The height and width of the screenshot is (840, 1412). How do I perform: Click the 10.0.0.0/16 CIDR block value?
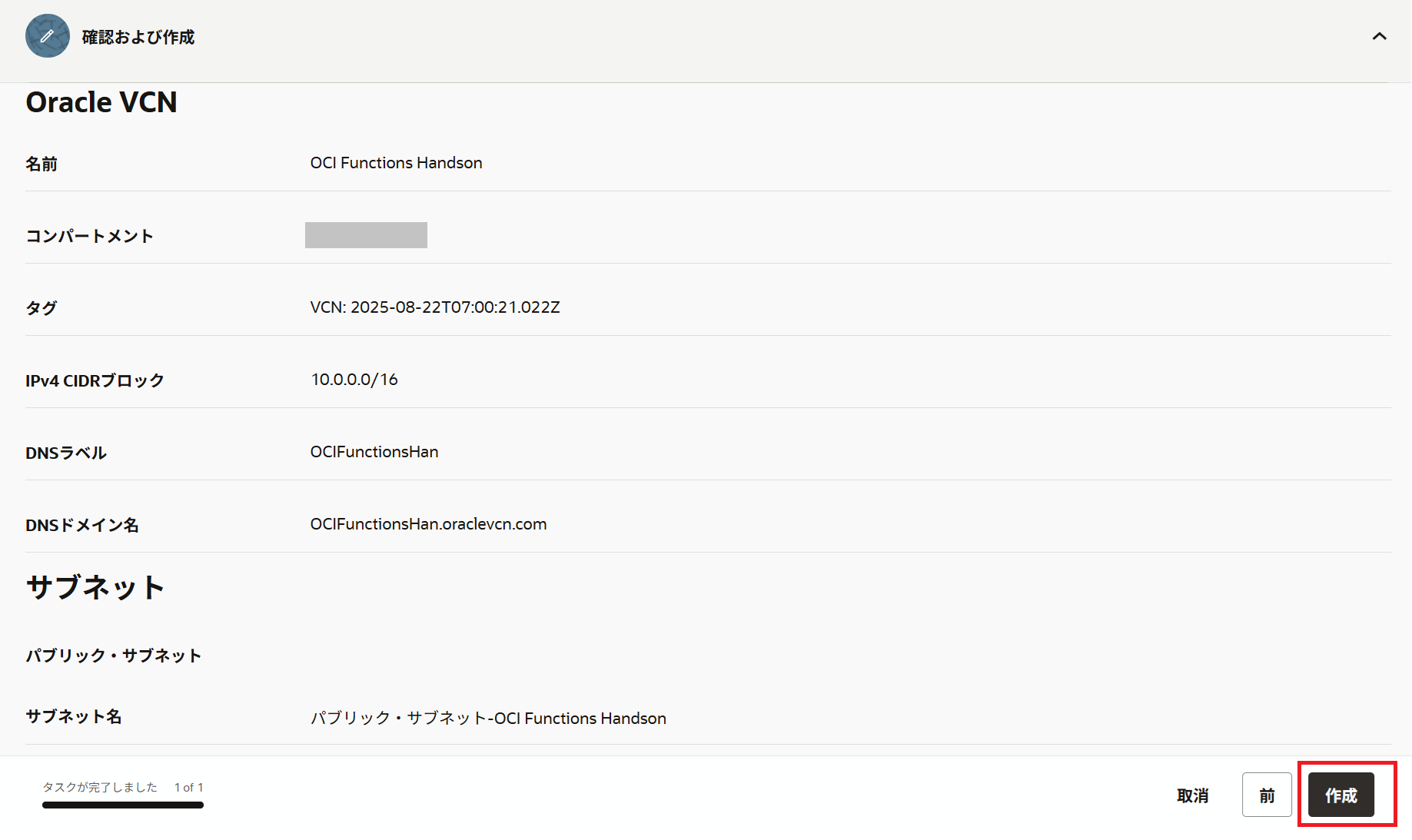click(354, 380)
